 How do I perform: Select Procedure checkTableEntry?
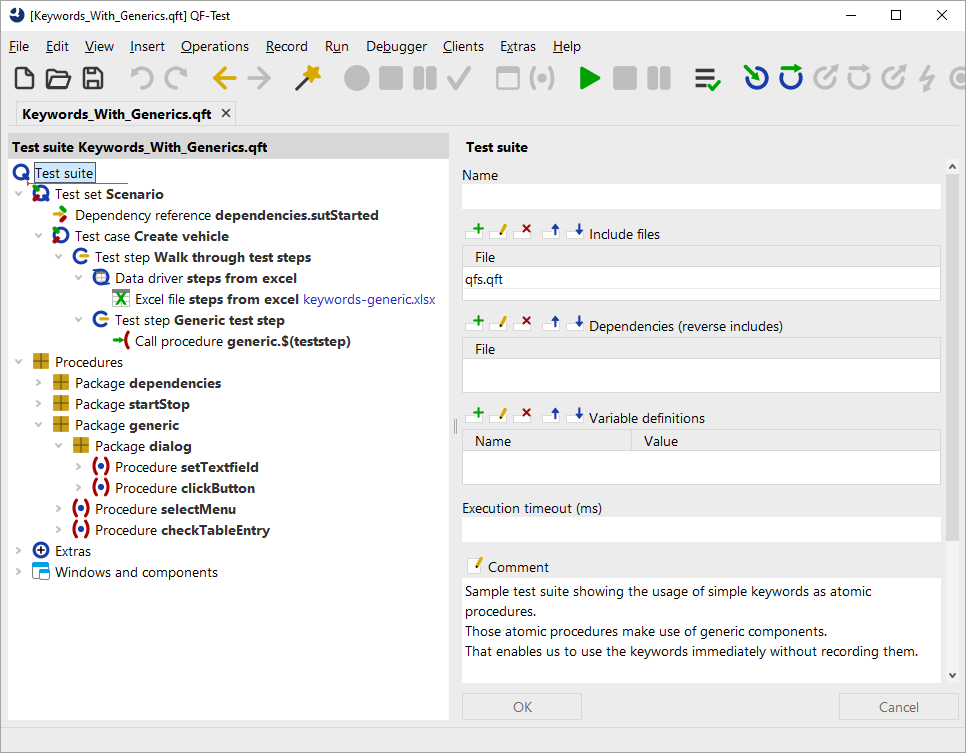pyautogui.click(x=172, y=530)
